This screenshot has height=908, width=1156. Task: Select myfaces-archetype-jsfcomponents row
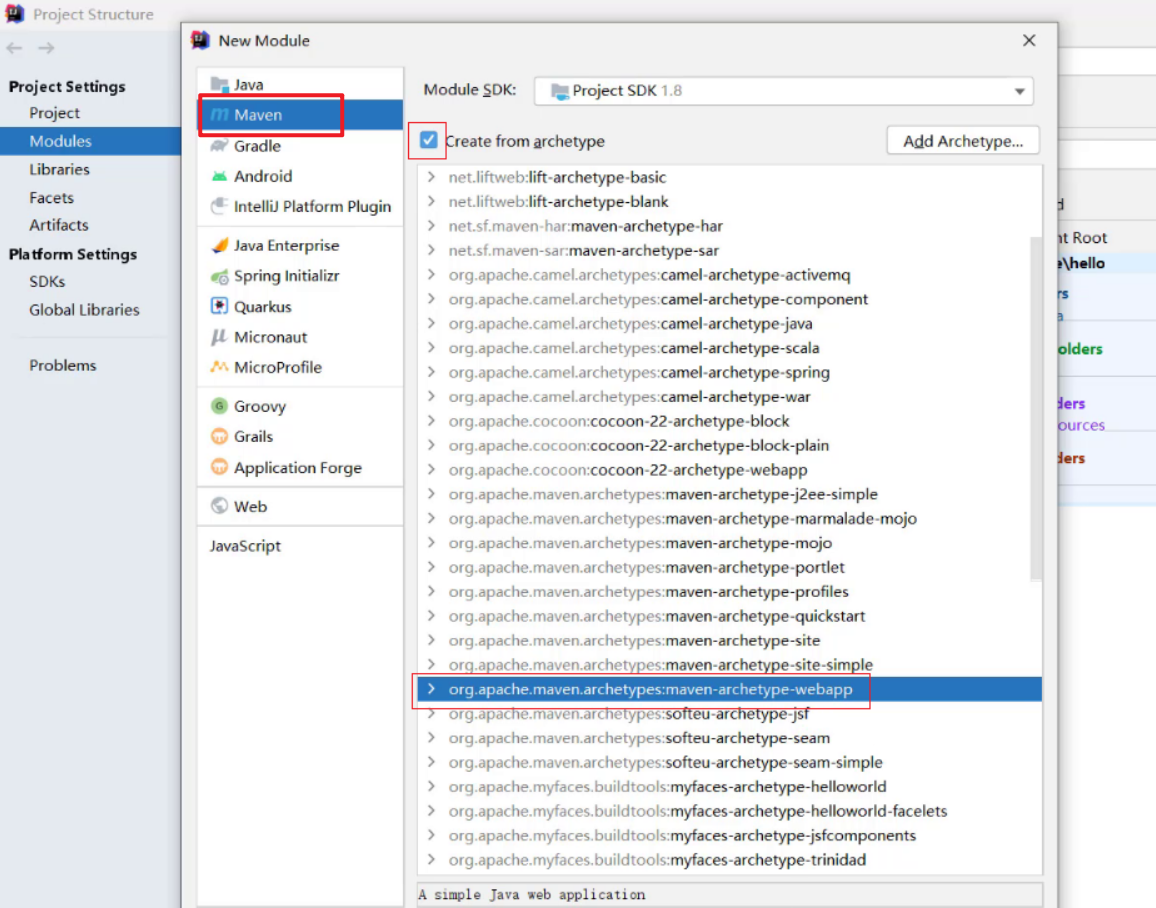(x=730, y=834)
